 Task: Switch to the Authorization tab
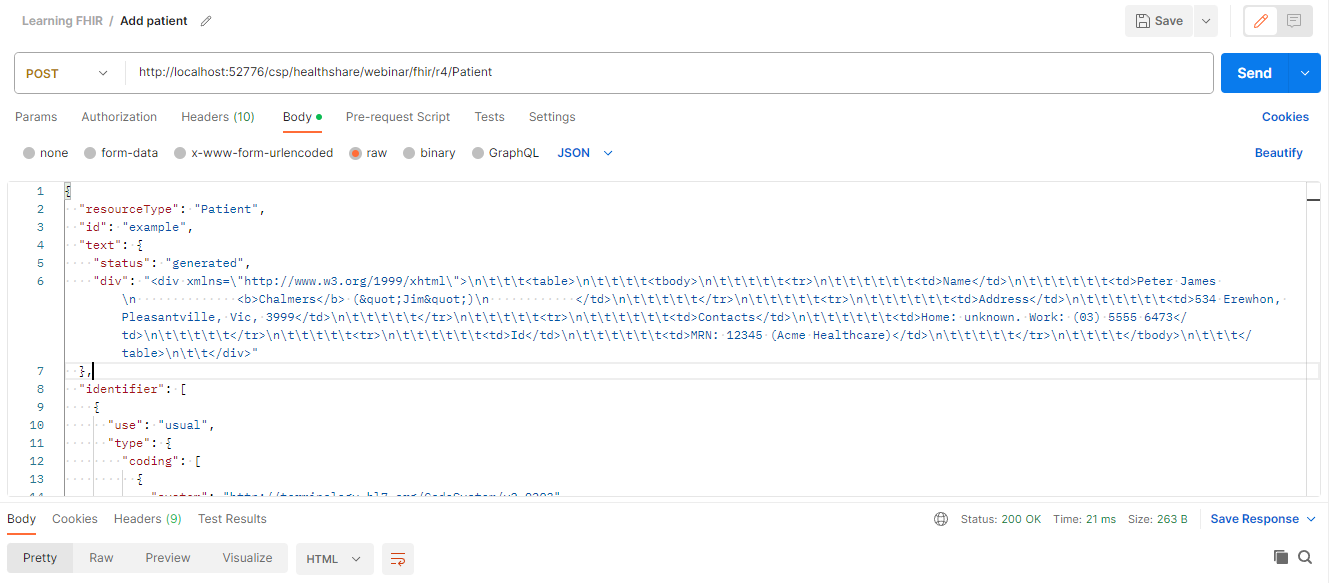pos(119,117)
